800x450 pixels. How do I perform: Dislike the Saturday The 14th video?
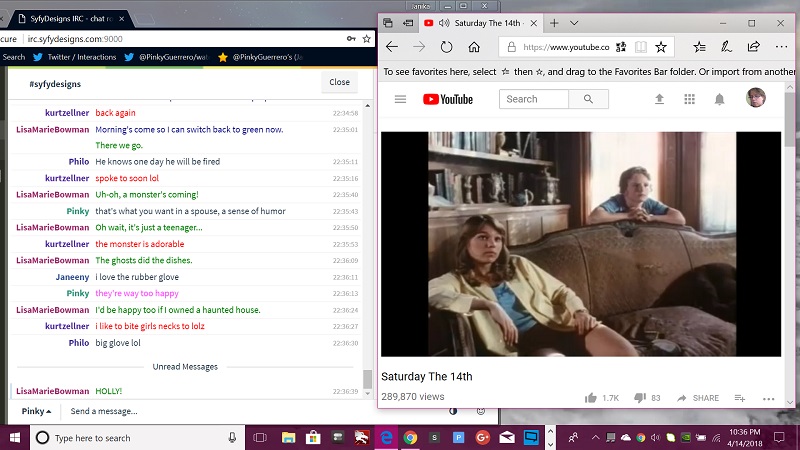pos(640,398)
